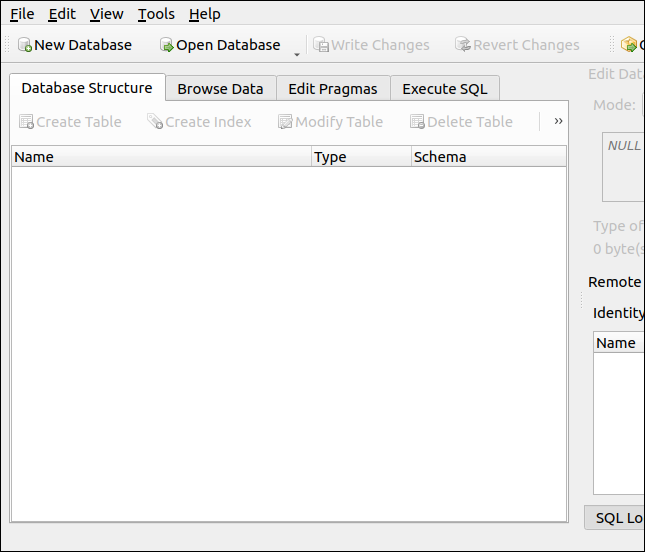Image resolution: width=645 pixels, height=552 pixels.
Task: Open the View menu
Action: click(x=107, y=14)
